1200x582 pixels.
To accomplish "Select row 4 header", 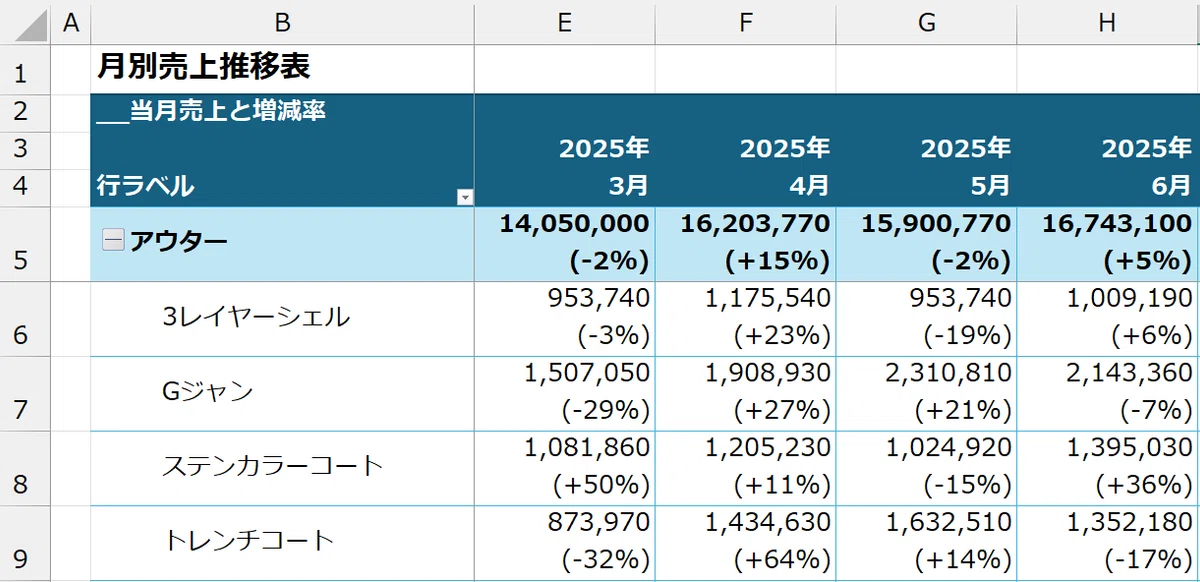I will [x=25, y=188].
